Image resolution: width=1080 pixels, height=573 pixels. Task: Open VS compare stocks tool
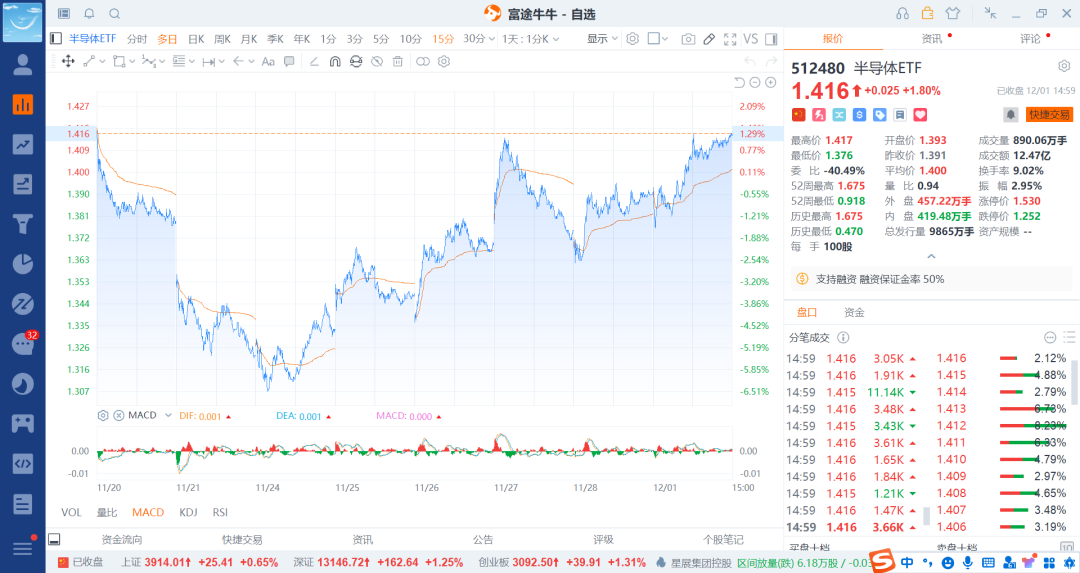coord(751,39)
